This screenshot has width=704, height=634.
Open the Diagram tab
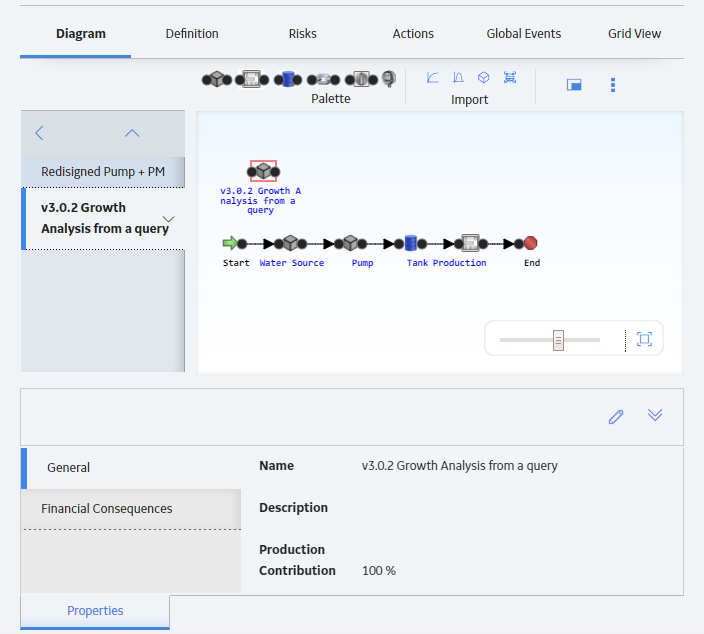(x=81, y=34)
